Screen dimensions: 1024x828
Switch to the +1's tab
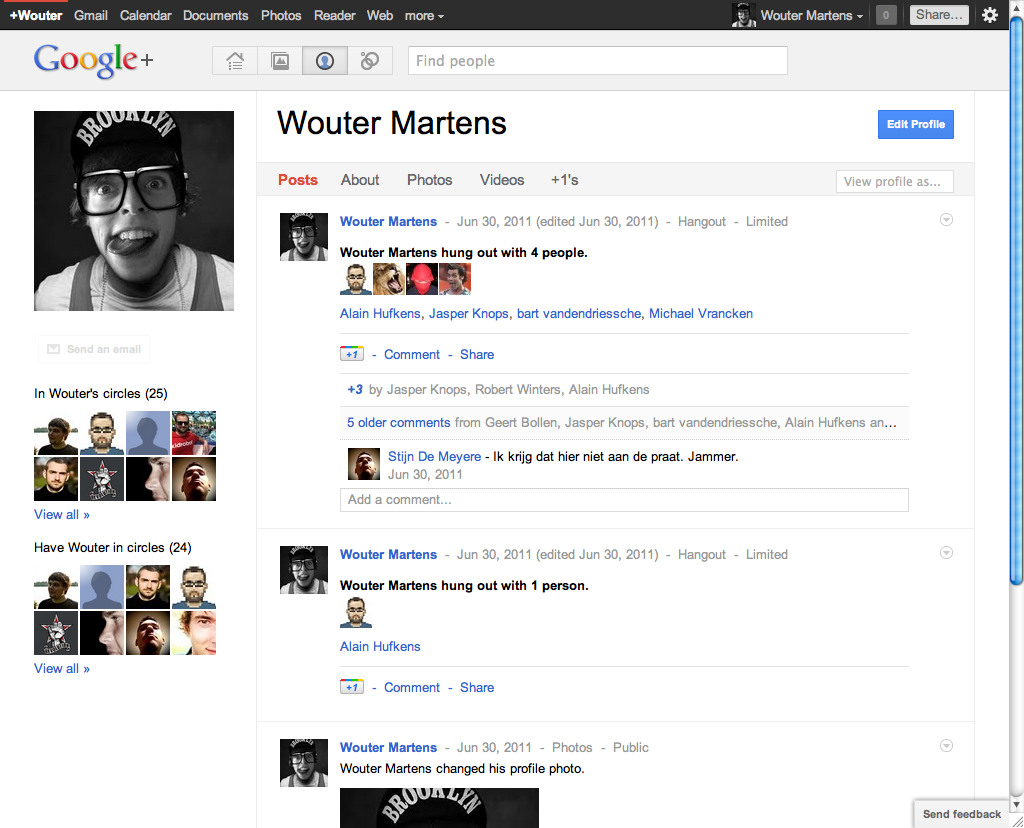564,180
